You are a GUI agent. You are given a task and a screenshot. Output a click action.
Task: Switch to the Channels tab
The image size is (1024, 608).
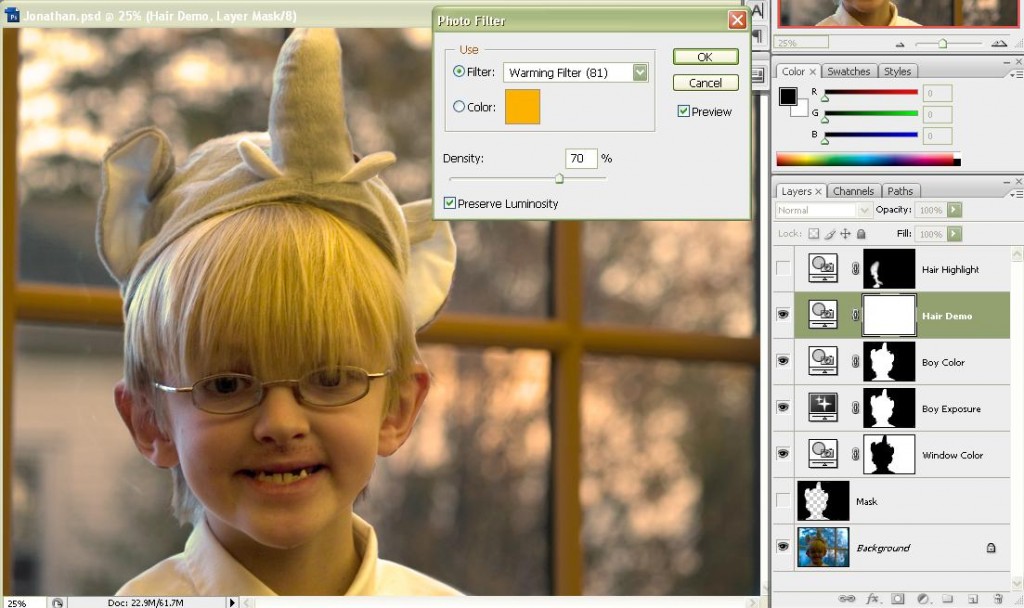(853, 191)
